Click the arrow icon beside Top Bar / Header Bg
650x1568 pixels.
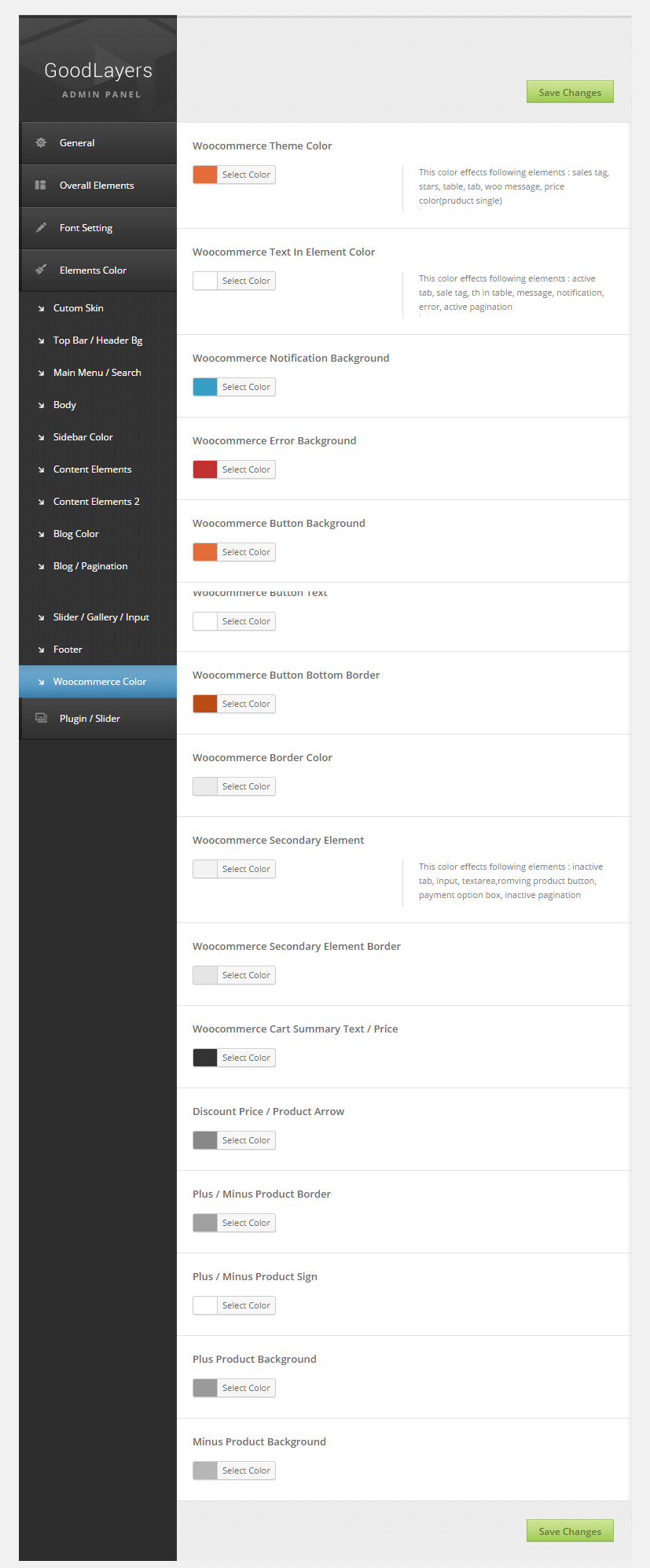[41, 340]
